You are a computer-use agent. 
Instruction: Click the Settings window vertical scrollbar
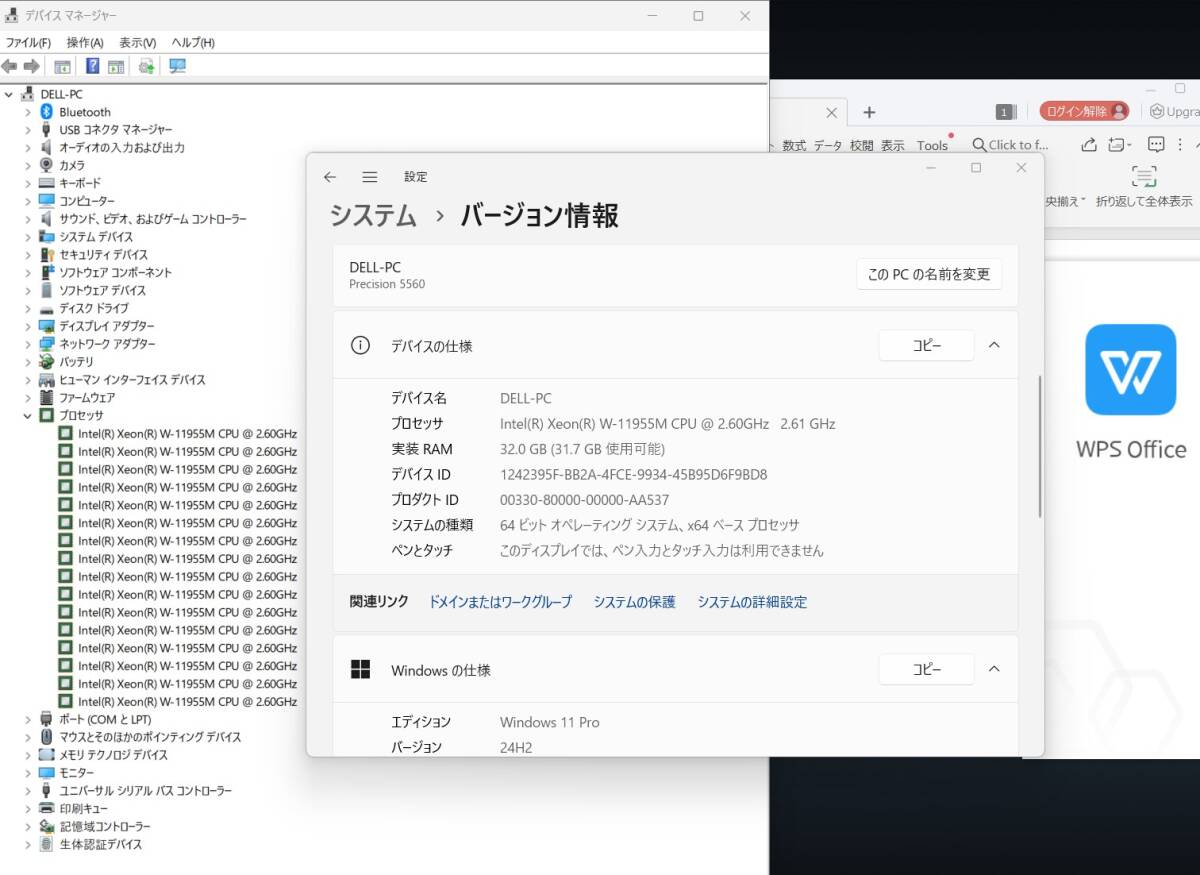[x=1040, y=447]
